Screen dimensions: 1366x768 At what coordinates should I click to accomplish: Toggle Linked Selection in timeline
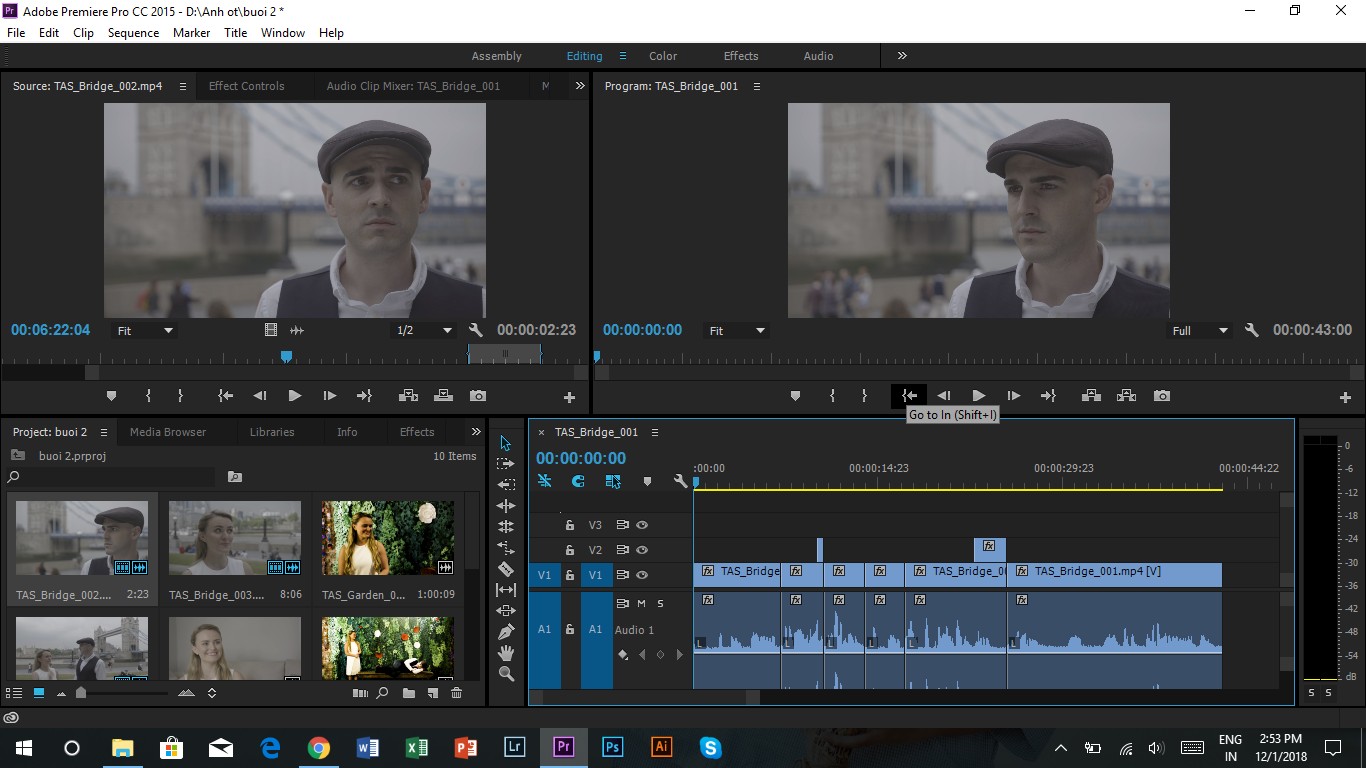[x=613, y=481]
